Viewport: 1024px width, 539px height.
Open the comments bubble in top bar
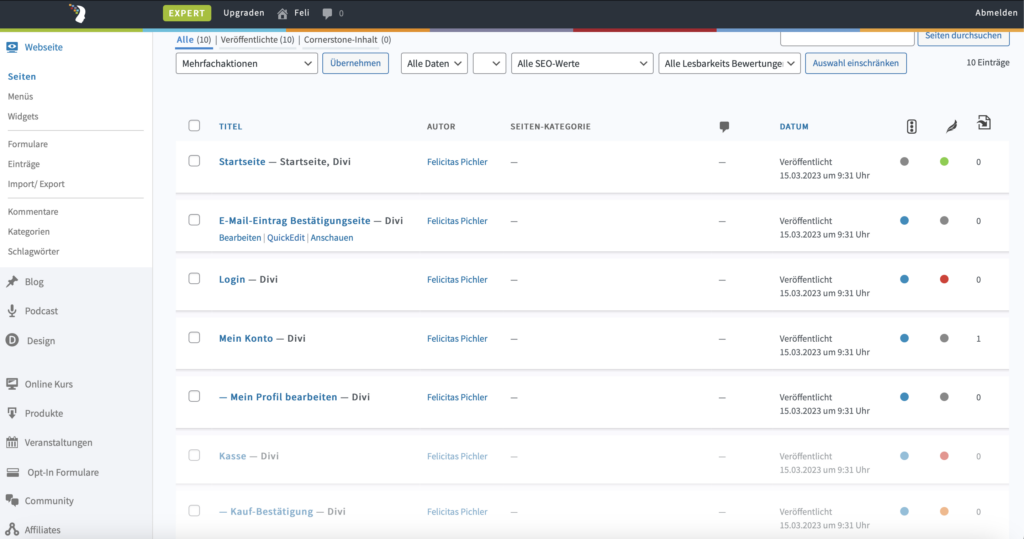point(327,13)
